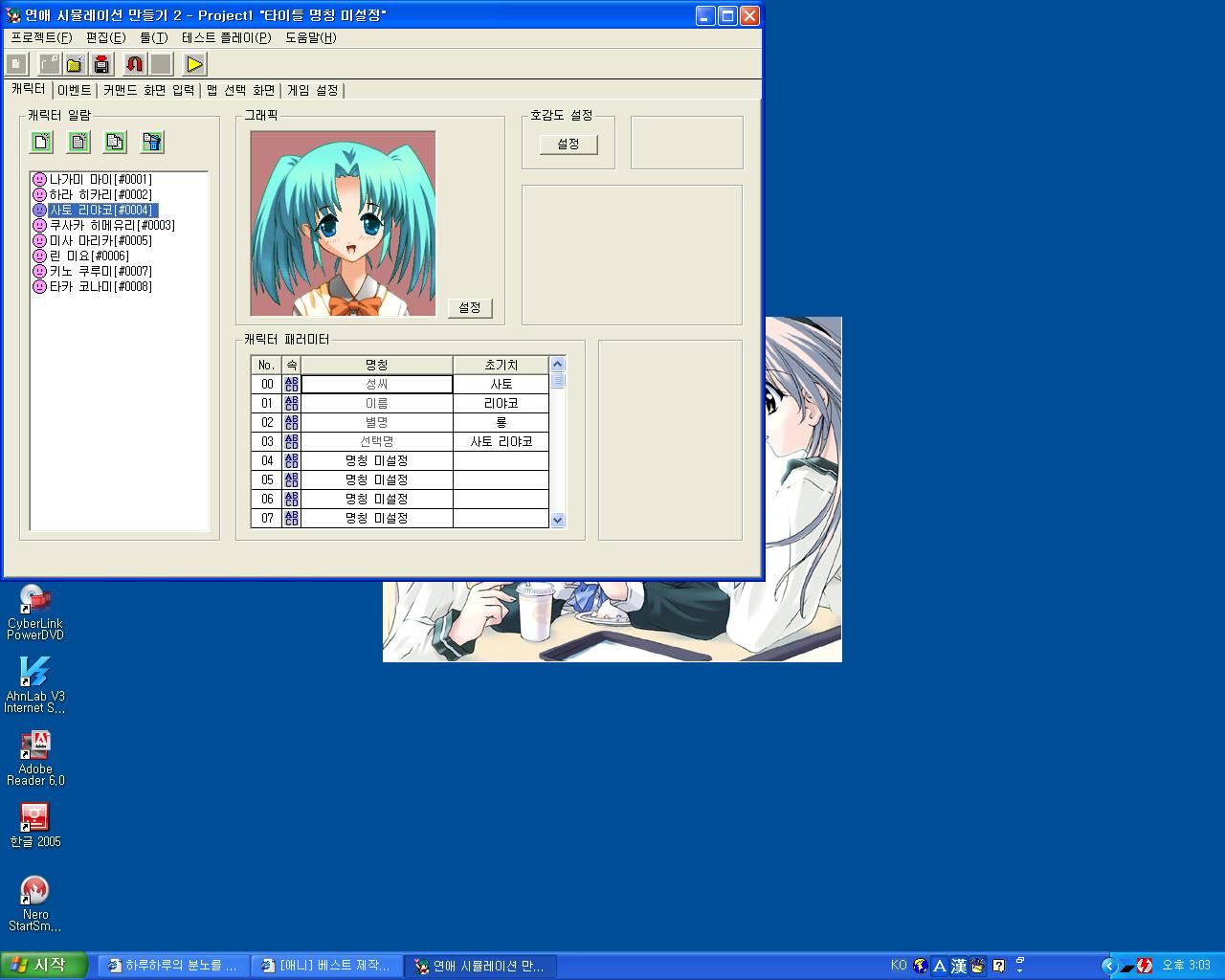This screenshot has height=980, width=1225.
Task: Select 타카 코나미 [#0008] in character list
Action: [100, 286]
